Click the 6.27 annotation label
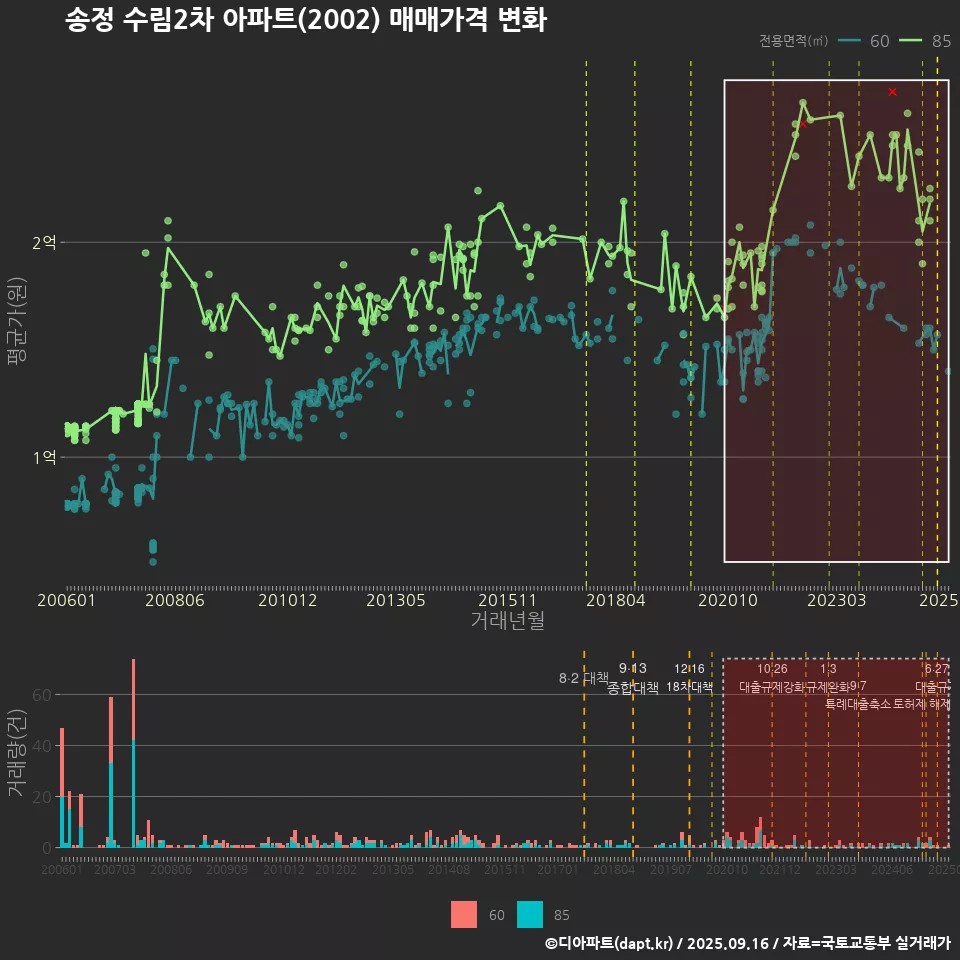The width and height of the screenshot is (960, 960). [x=936, y=669]
